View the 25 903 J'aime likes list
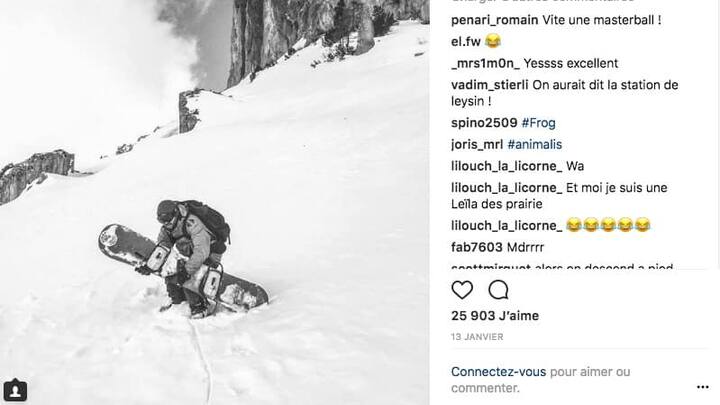The image size is (720, 405). (x=495, y=316)
